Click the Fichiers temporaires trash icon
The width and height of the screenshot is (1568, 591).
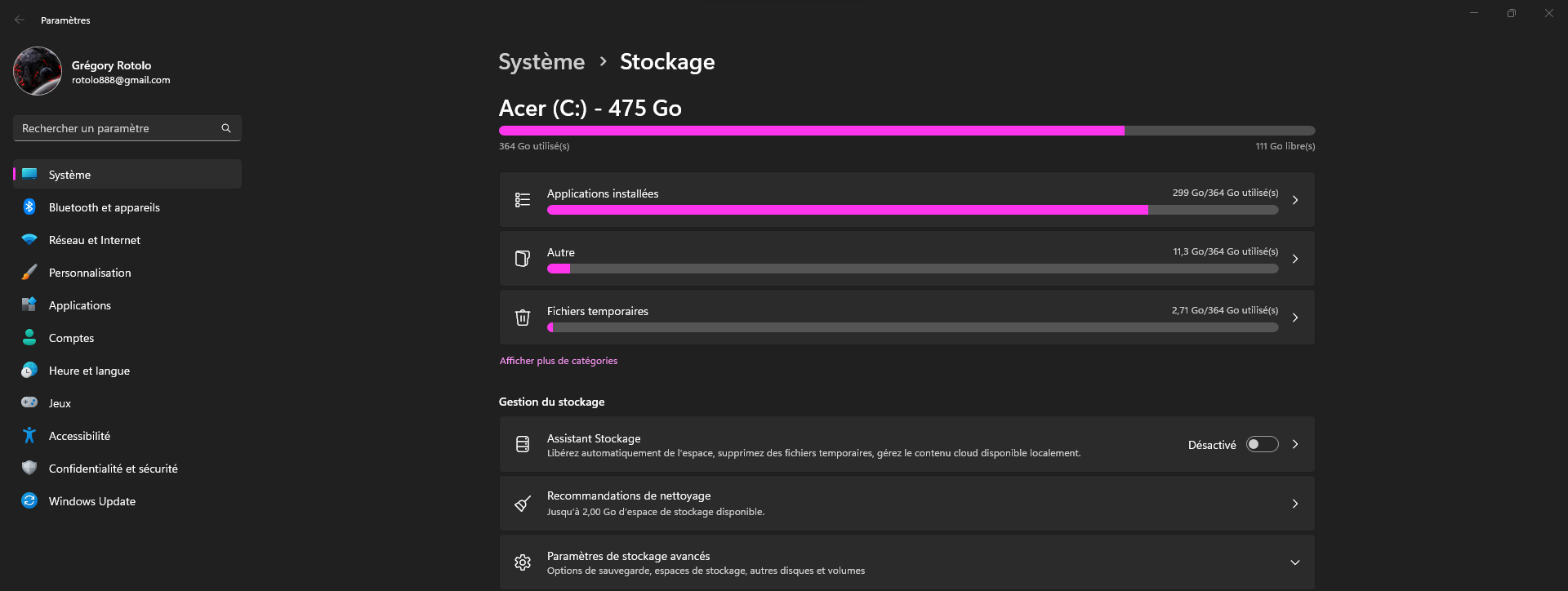pyautogui.click(x=523, y=318)
